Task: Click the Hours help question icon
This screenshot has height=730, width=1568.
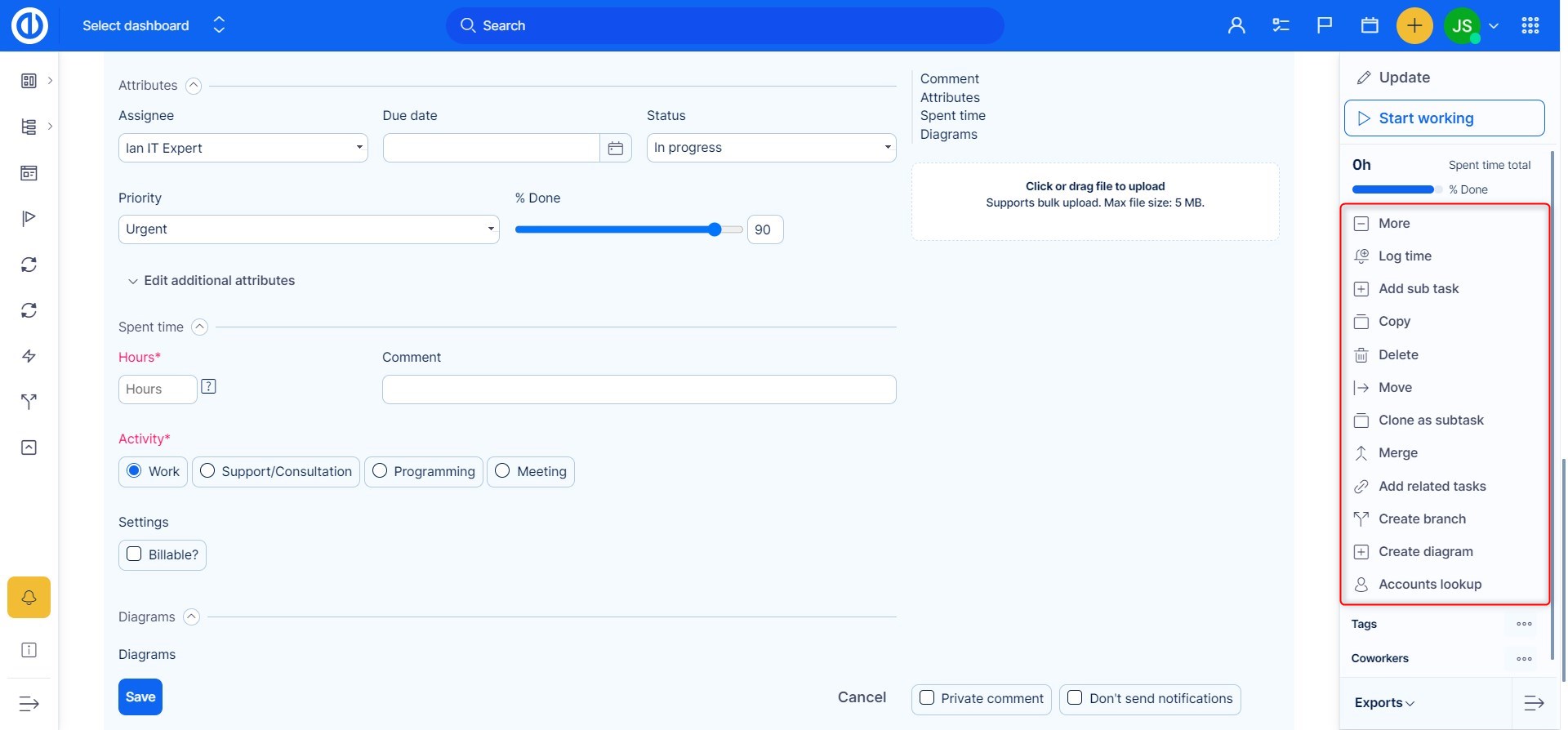Action: tap(209, 387)
